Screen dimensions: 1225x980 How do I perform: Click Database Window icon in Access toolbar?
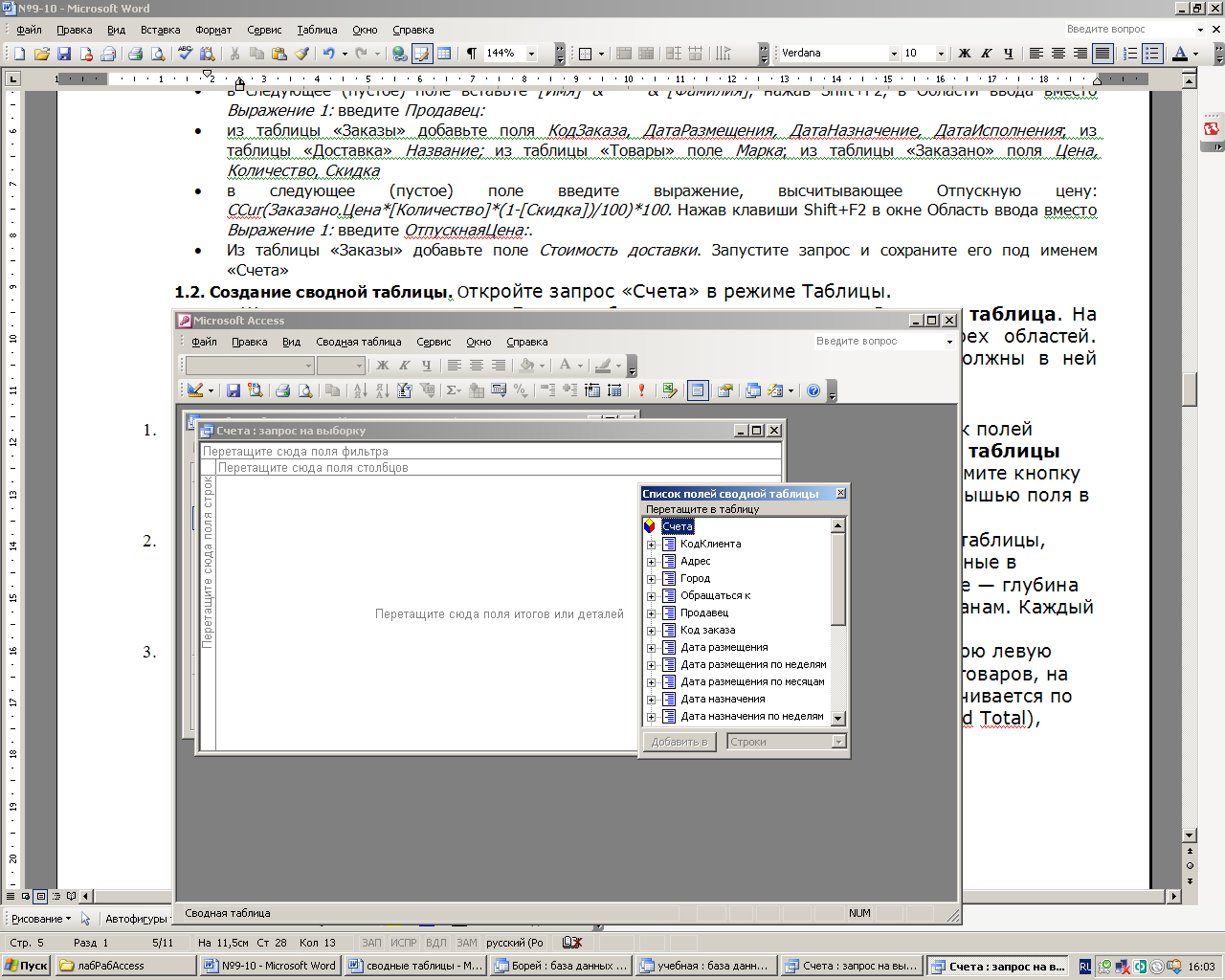[x=753, y=390]
